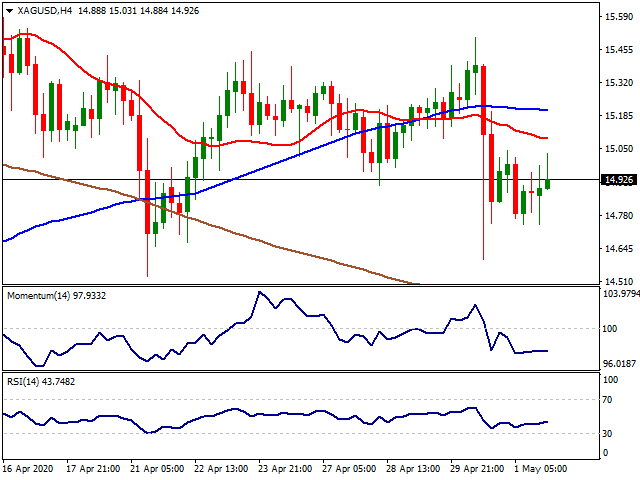Click the 28 Apr 13:00 time label
Image resolution: width=640 pixels, height=480 pixels.
(x=413, y=469)
